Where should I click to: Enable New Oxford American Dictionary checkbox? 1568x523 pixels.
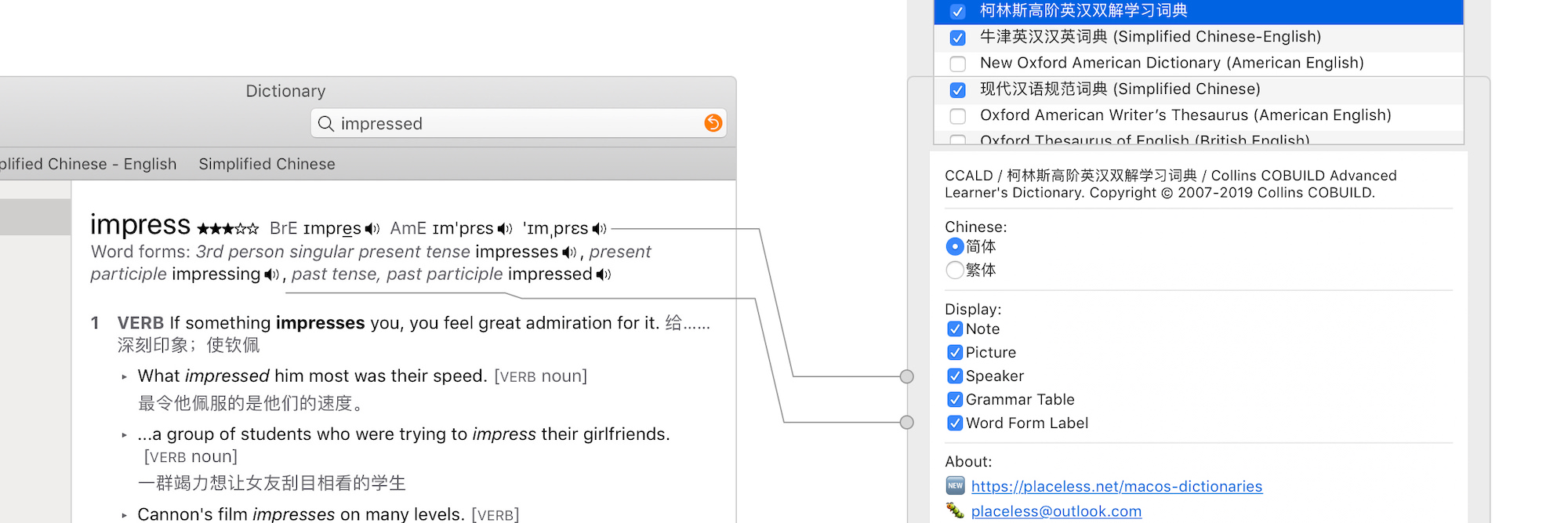[x=957, y=64]
